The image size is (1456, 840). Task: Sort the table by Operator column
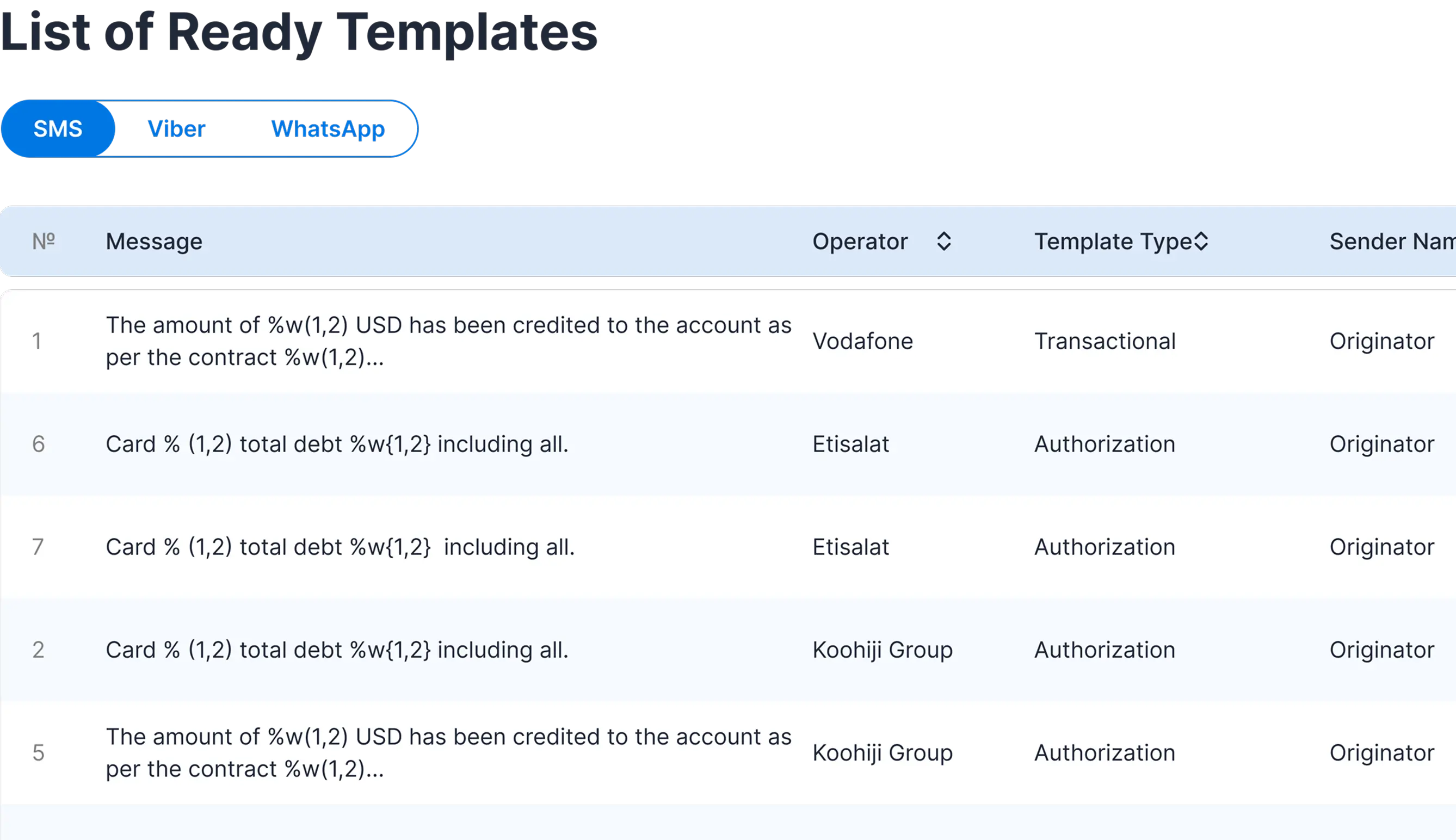click(860, 241)
